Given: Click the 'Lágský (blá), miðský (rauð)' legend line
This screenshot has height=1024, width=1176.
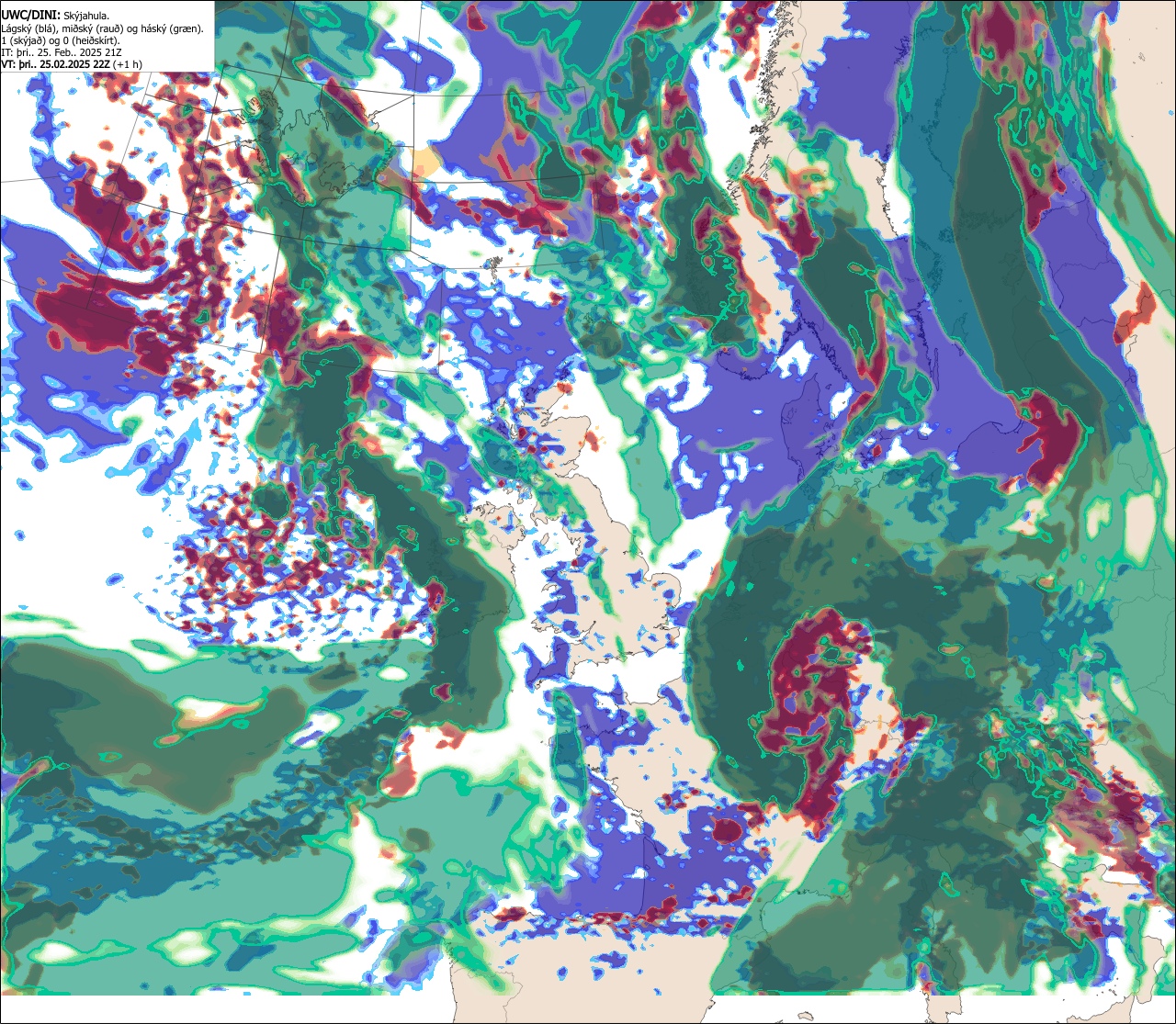Looking at the screenshot, I should 102,28.
